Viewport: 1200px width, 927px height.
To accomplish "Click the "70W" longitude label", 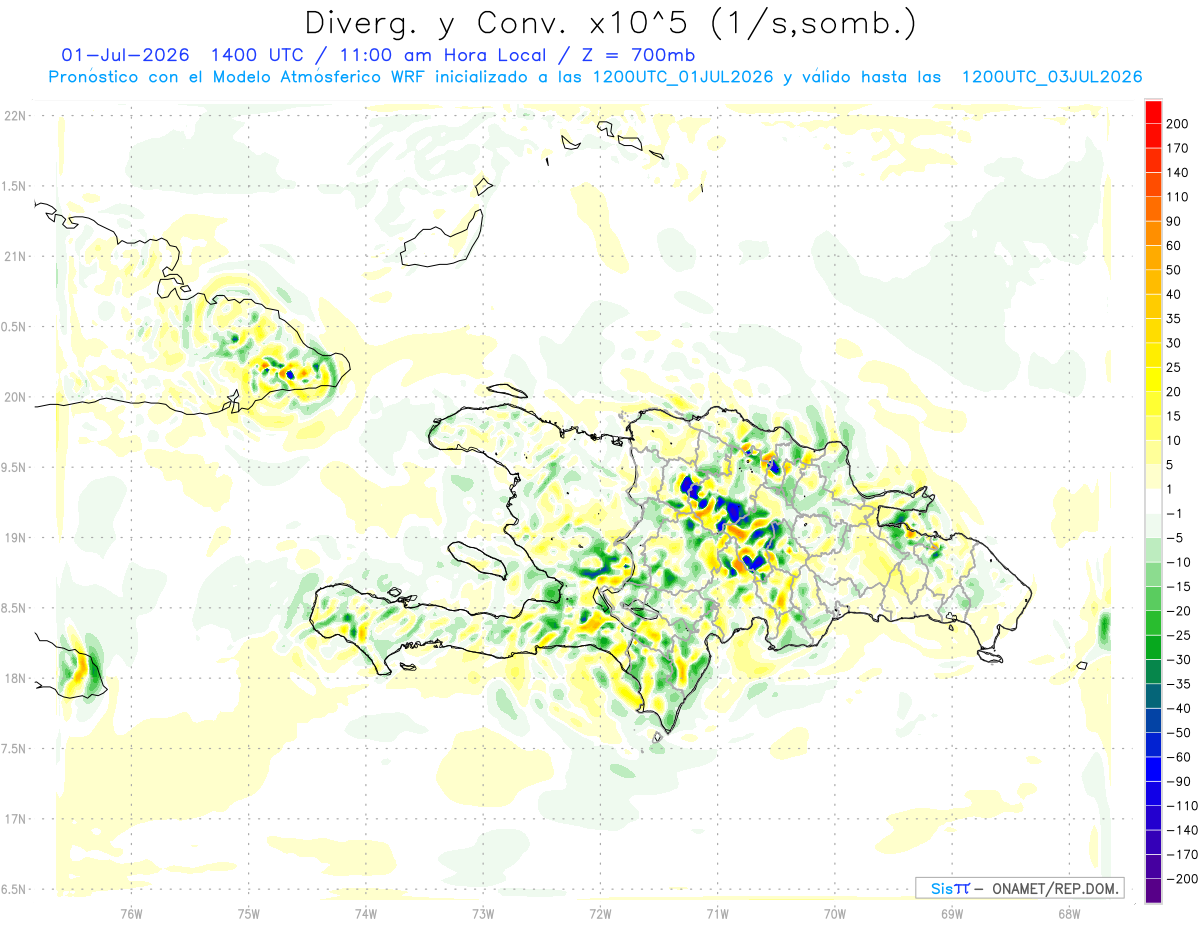I will click(x=834, y=914).
